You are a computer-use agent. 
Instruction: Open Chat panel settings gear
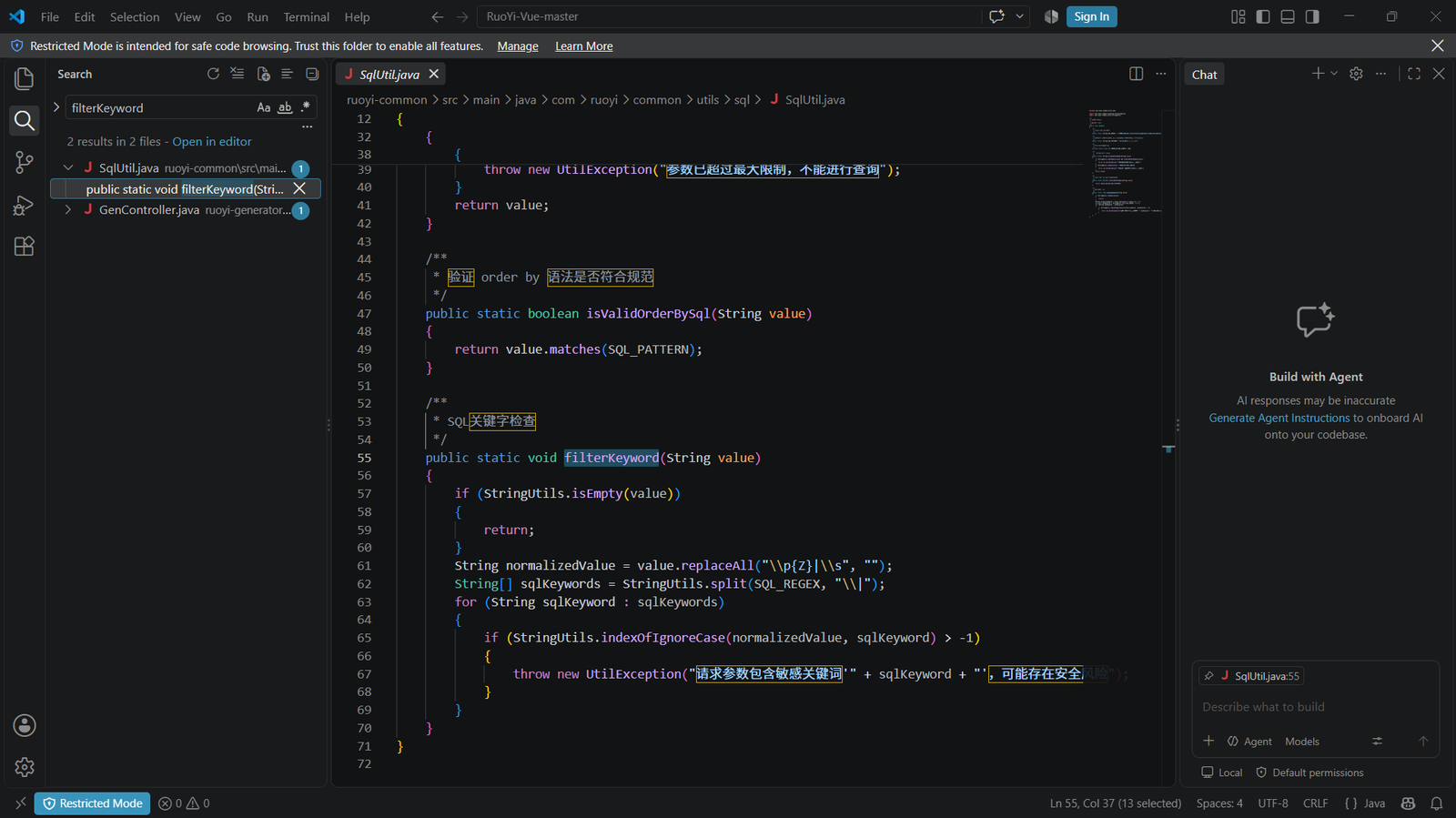pos(1356,74)
